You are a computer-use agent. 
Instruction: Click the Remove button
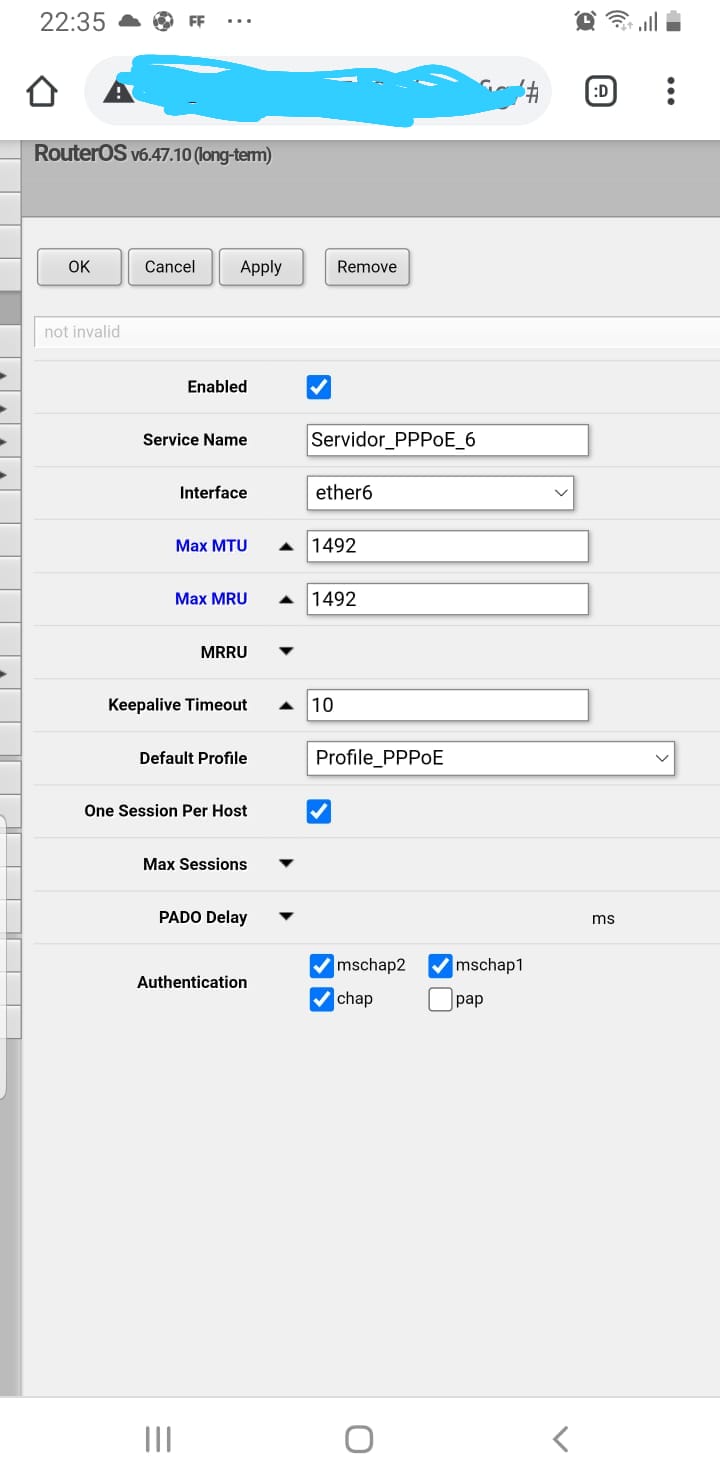tap(367, 267)
